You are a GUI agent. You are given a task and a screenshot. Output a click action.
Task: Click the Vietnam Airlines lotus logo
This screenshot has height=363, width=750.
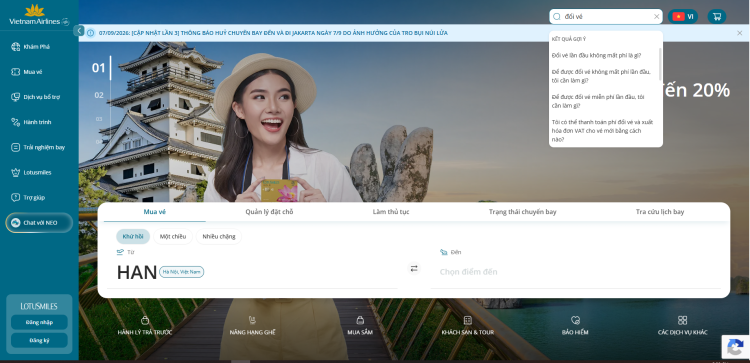(x=39, y=15)
